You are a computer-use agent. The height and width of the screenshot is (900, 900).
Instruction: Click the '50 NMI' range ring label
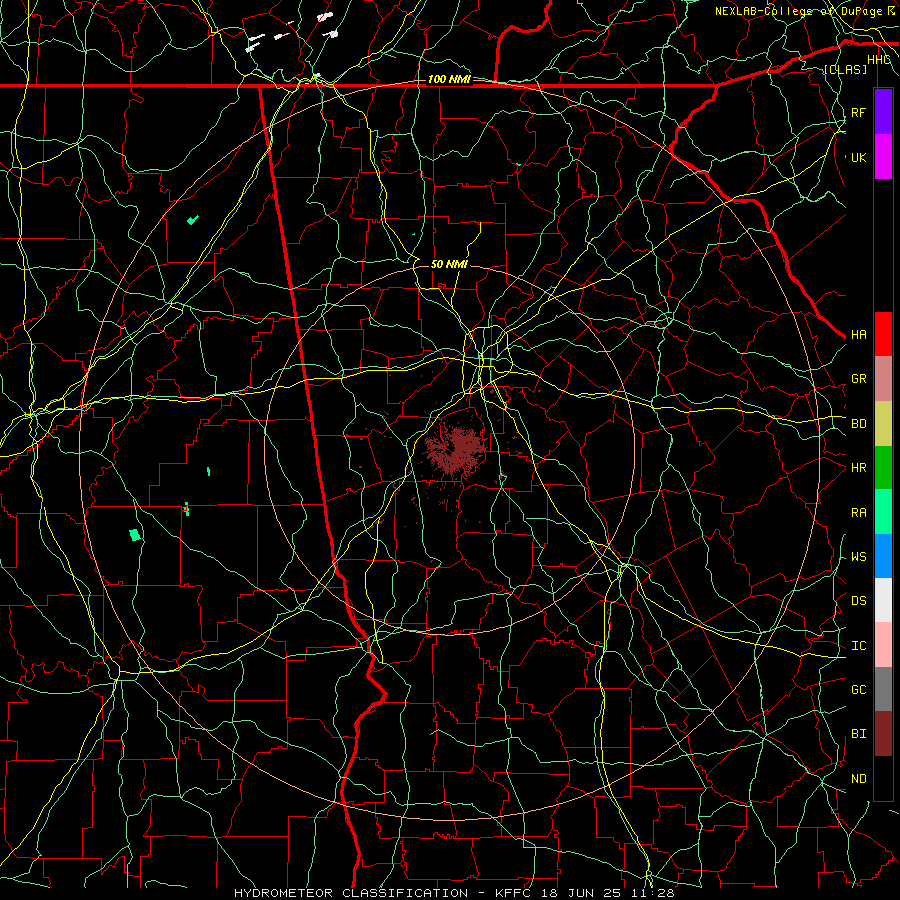click(x=449, y=264)
